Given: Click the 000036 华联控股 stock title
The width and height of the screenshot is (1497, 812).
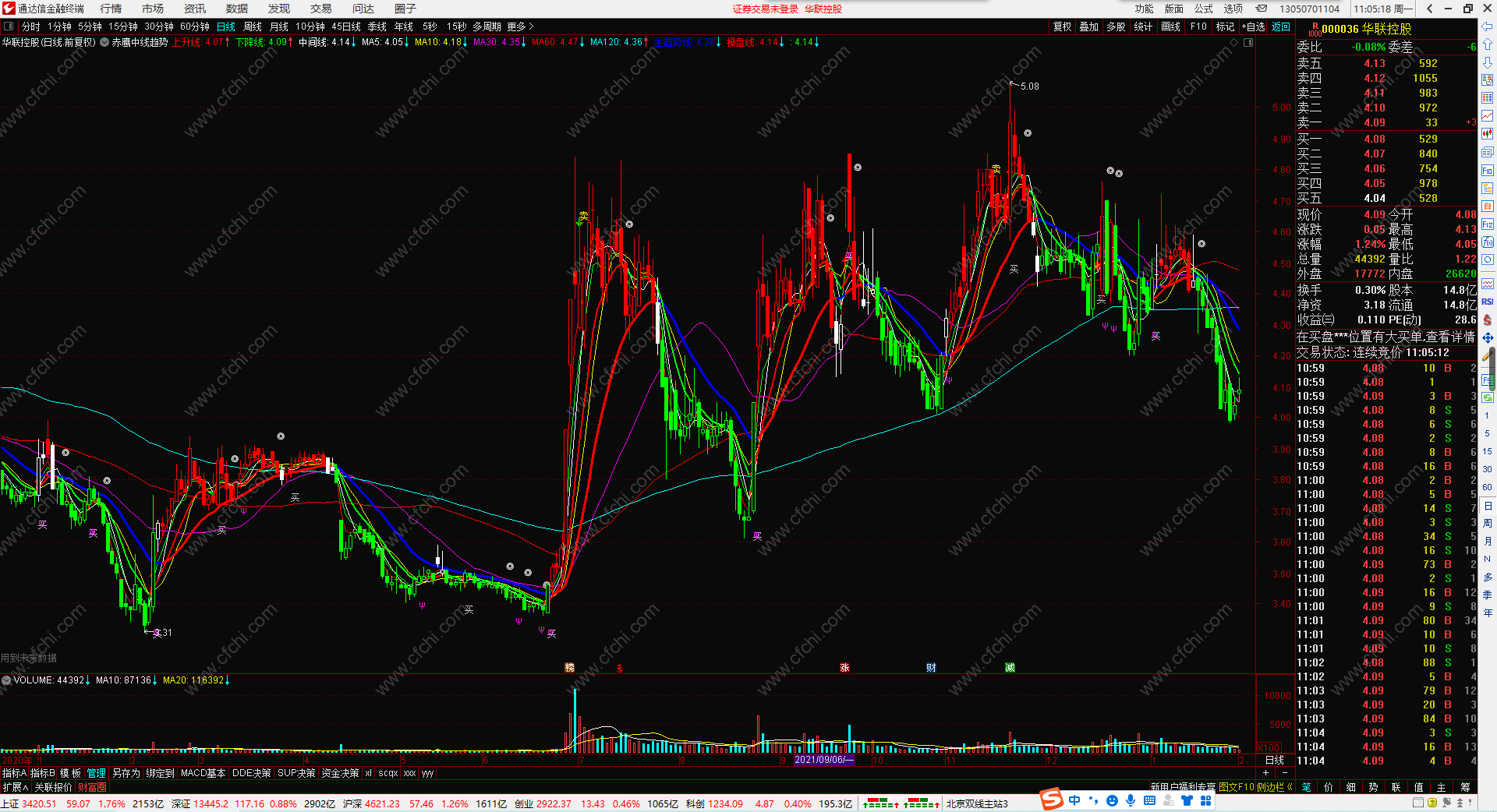Looking at the screenshot, I should point(1366,29).
